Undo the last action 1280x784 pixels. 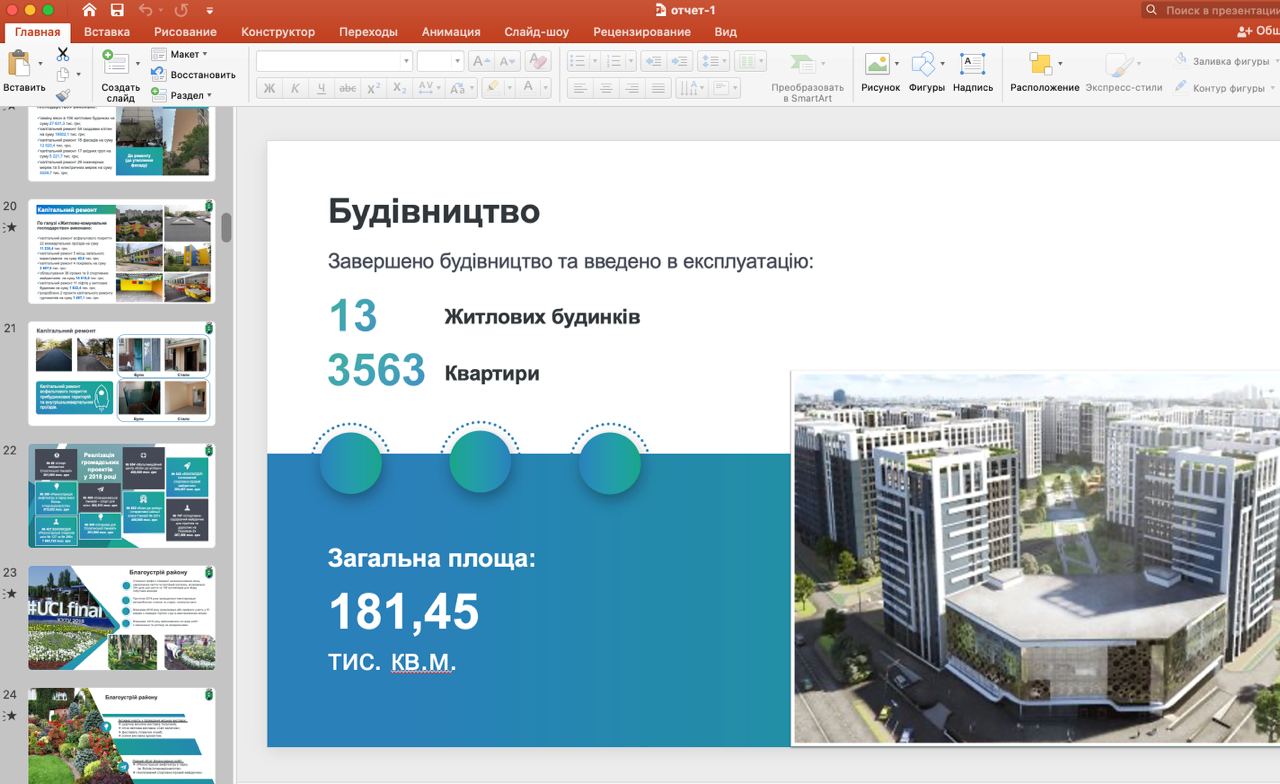point(146,10)
